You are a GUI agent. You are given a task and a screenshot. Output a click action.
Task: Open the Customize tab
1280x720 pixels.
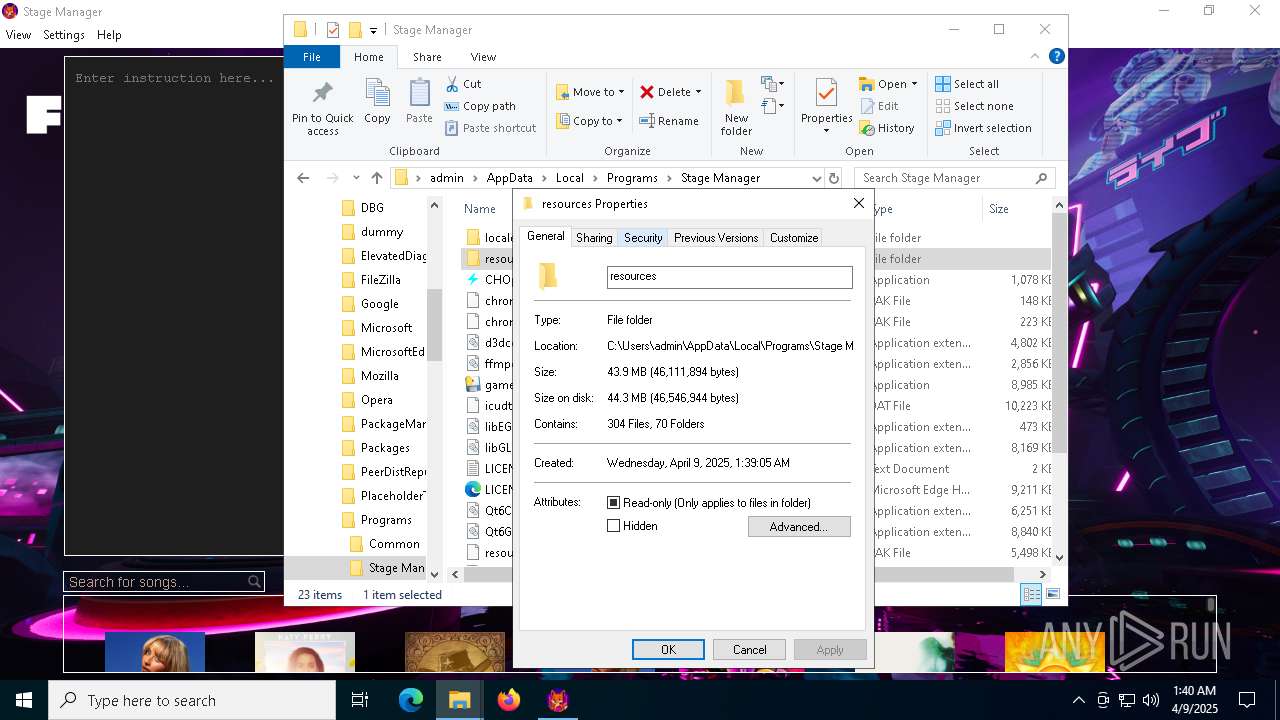pyautogui.click(x=794, y=238)
